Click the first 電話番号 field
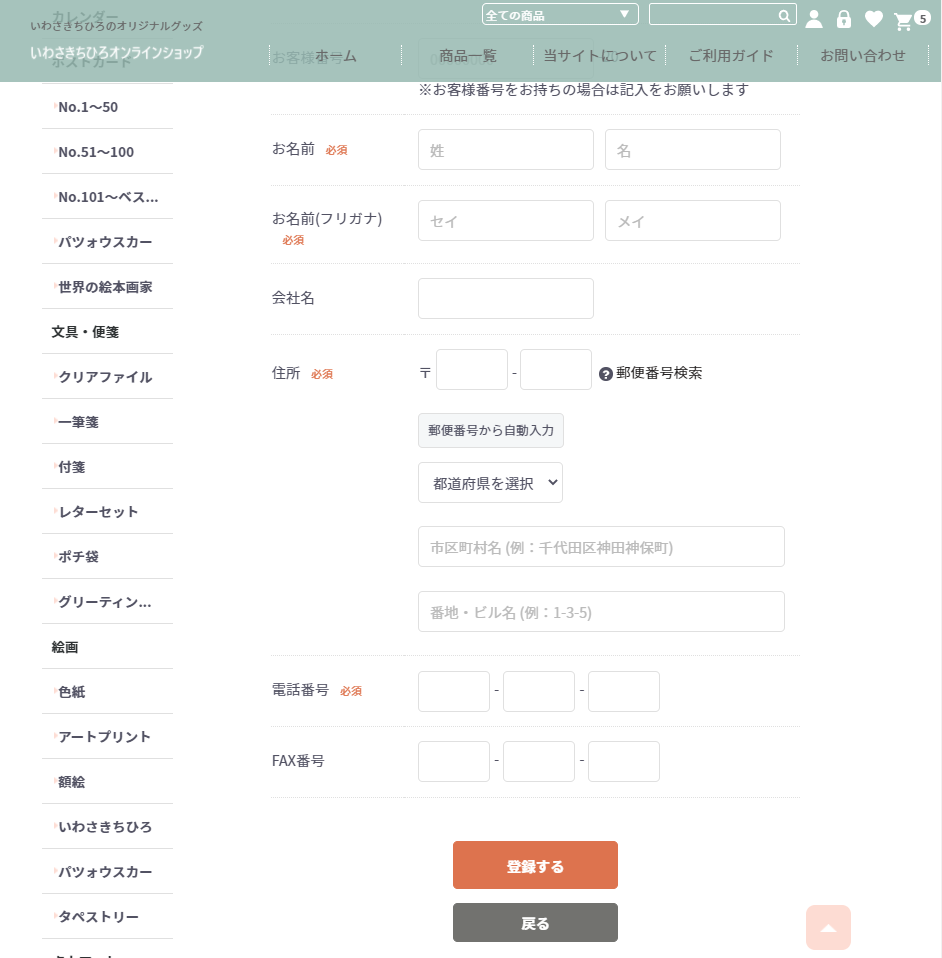The height and width of the screenshot is (958, 942). [454, 692]
